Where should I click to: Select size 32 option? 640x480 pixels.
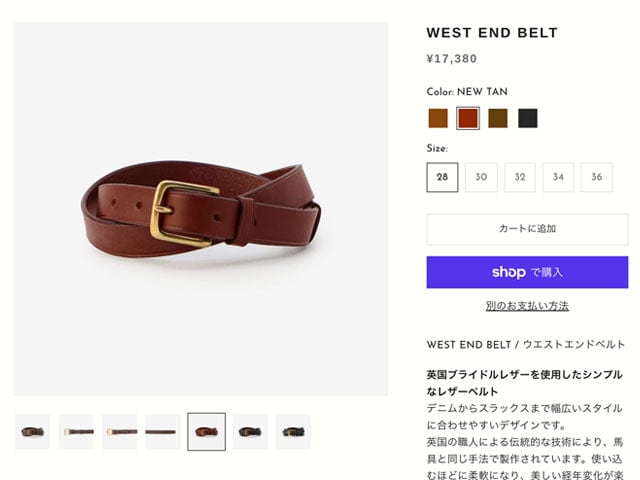520,177
